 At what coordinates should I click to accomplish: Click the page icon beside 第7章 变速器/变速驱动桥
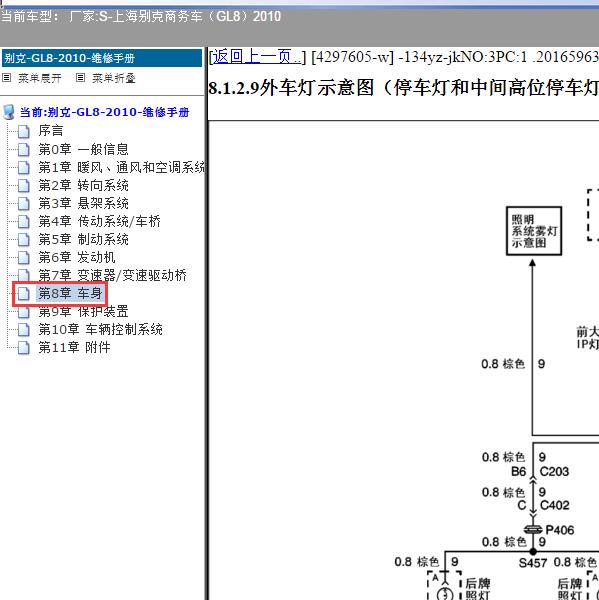24,275
